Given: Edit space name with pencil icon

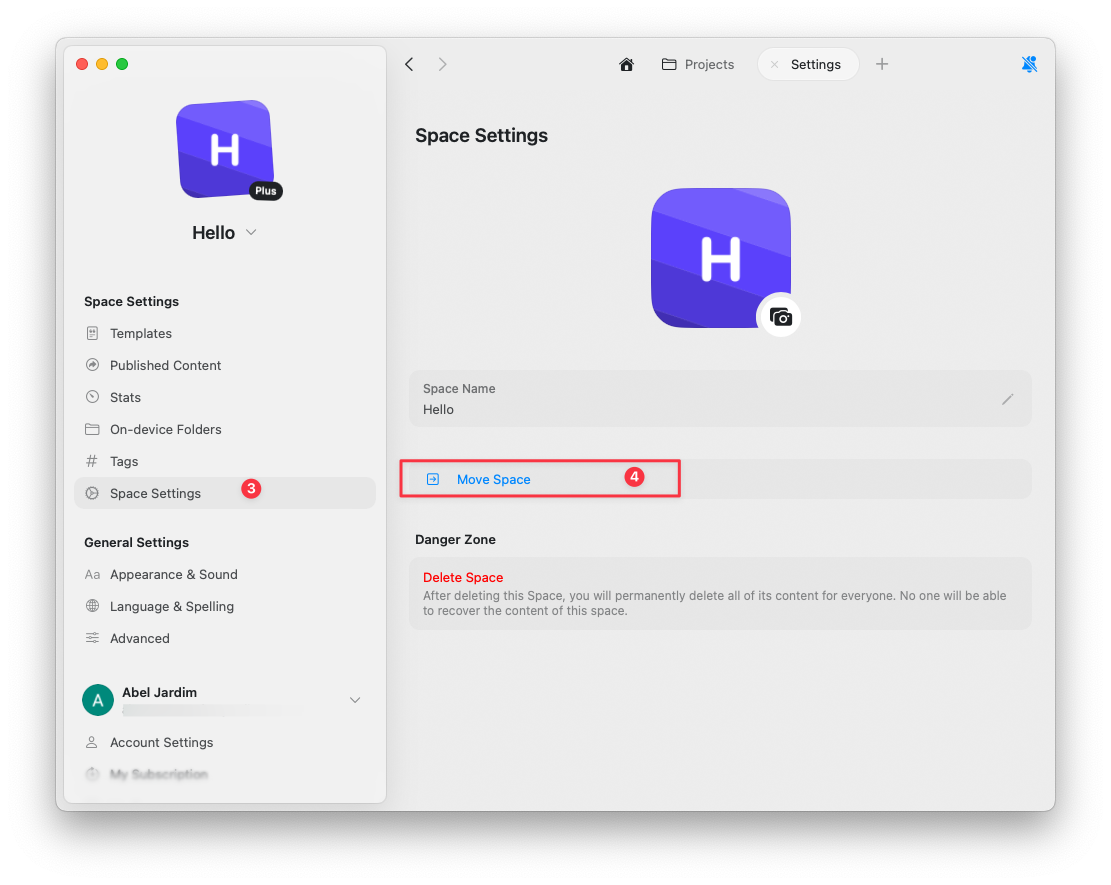Looking at the screenshot, I should pyautogui.click(x=1008, y=400).
